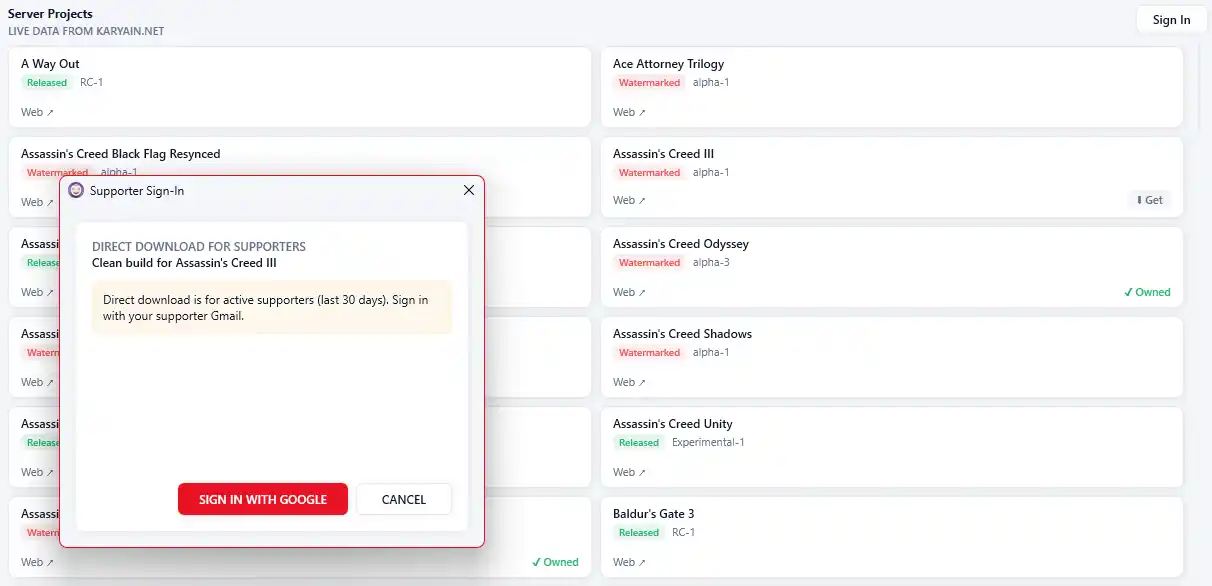Click the Sign In button at top right

tap(1171, 20)
